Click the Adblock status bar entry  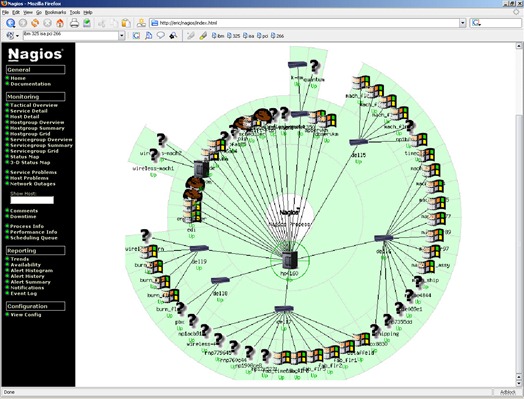(x=508, y=392)
